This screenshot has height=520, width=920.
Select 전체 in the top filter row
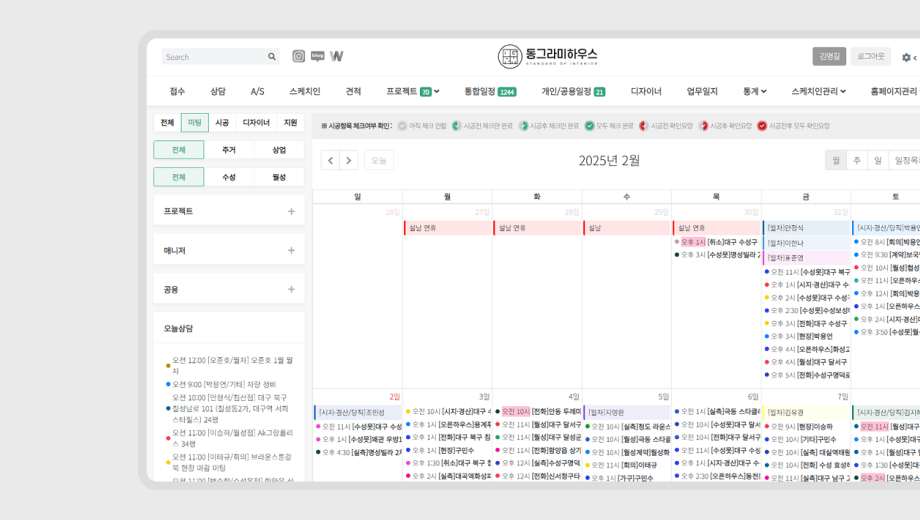click(167, 122)
